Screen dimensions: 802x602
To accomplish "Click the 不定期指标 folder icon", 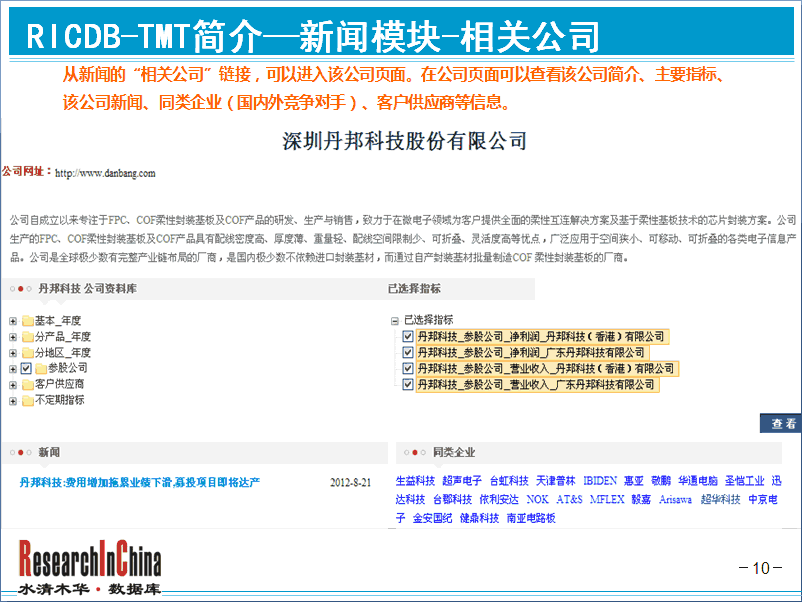I will pyautogui.click(x=28, y=400).
